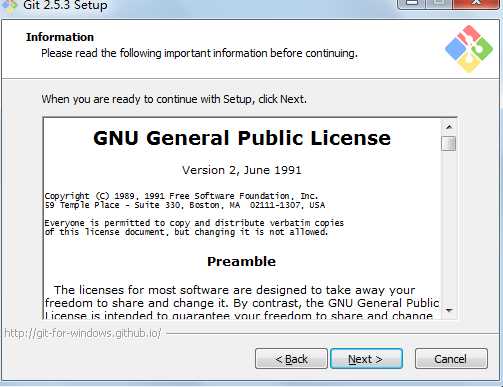Viewport: 503px width, 387px height.
Task: Click 'freedom to share and change it' line
Action: tap(242, 303)
